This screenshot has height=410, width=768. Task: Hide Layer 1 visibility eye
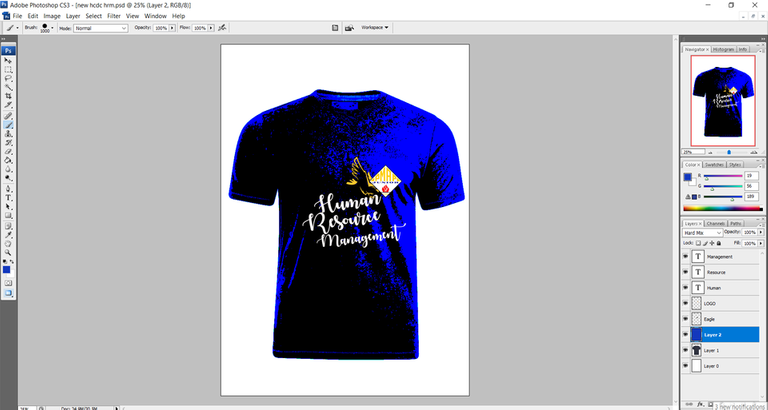685,350
